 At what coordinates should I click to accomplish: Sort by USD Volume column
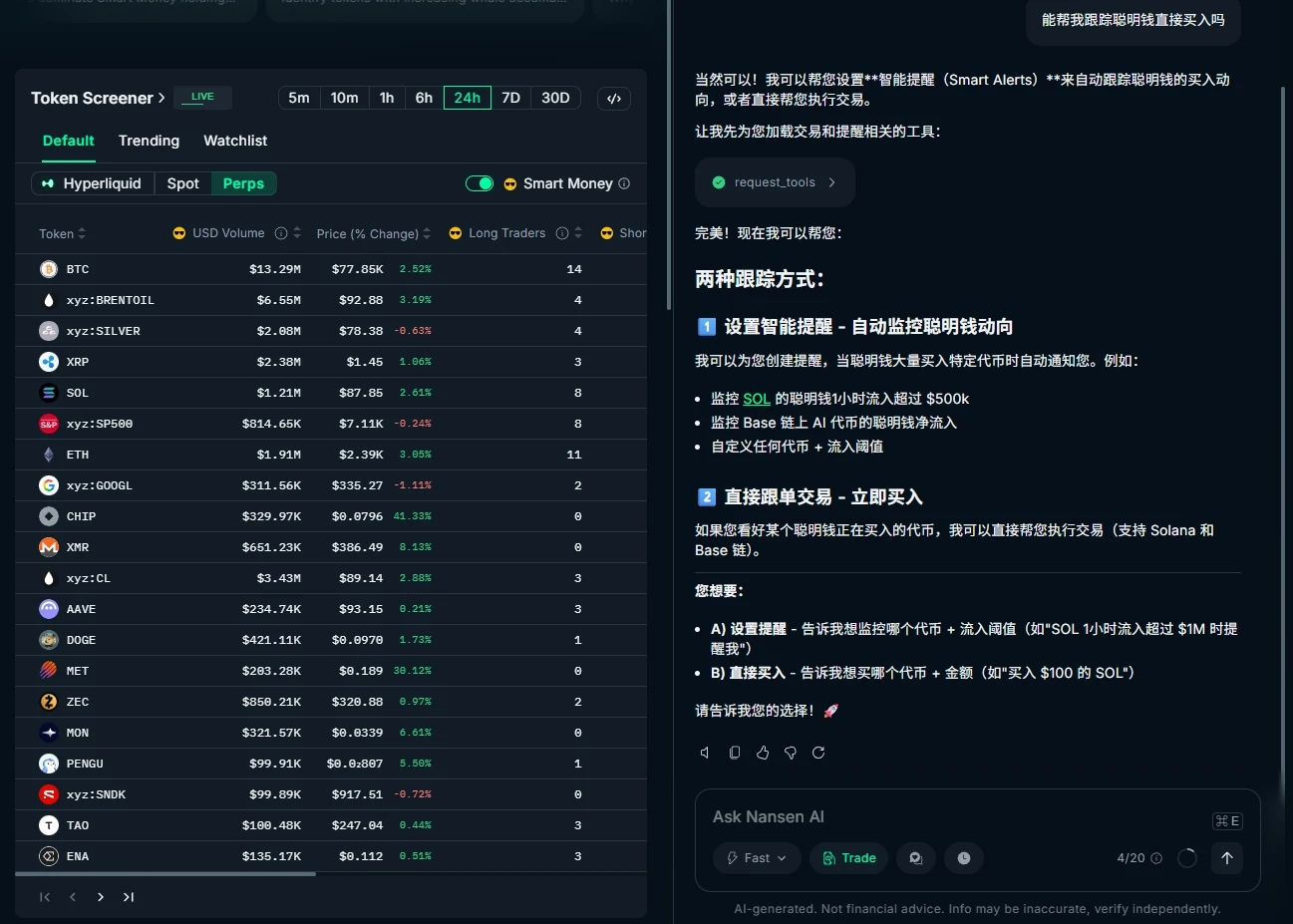pyautogui.click(x=296, y=233)
